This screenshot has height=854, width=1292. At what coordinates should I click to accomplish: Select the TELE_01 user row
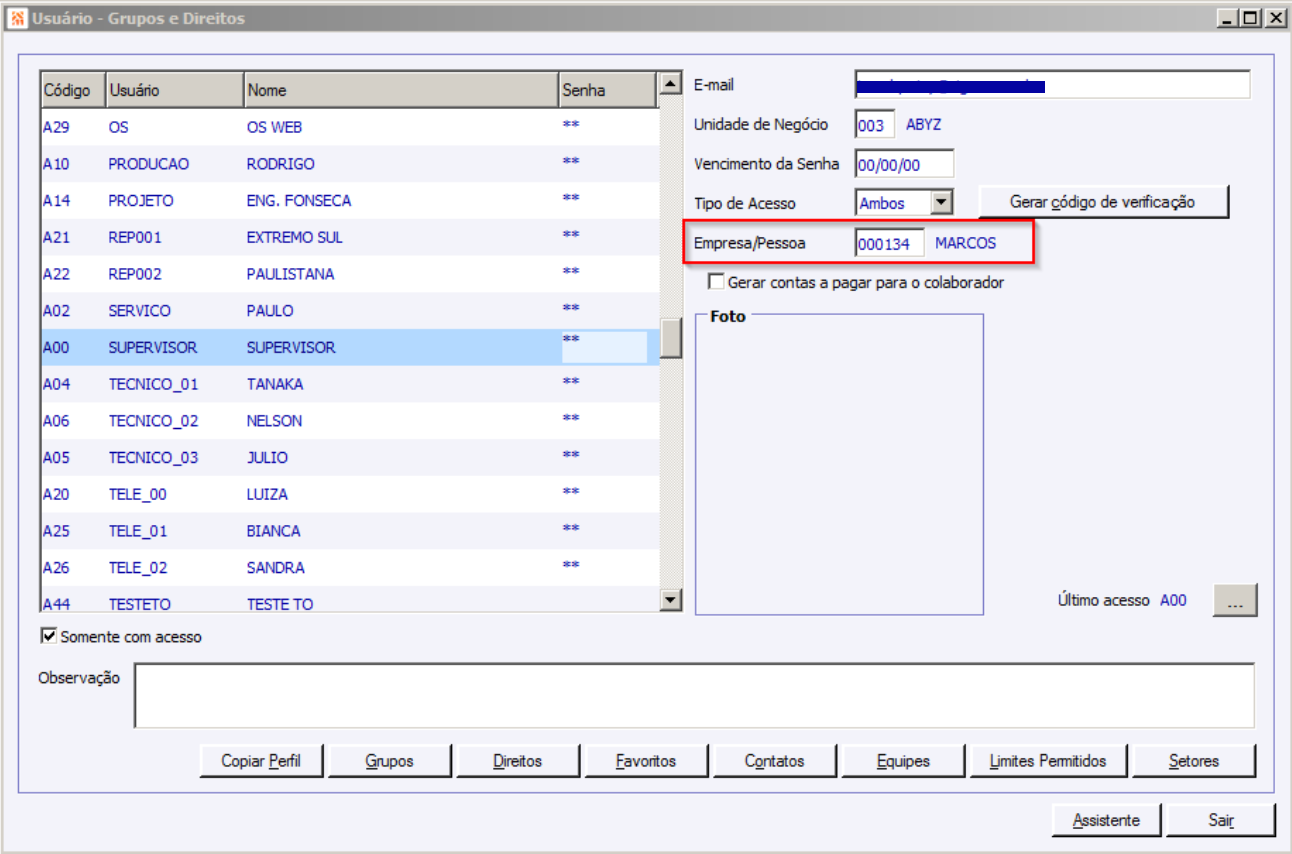pyautogui.click(x=350, y=531)
